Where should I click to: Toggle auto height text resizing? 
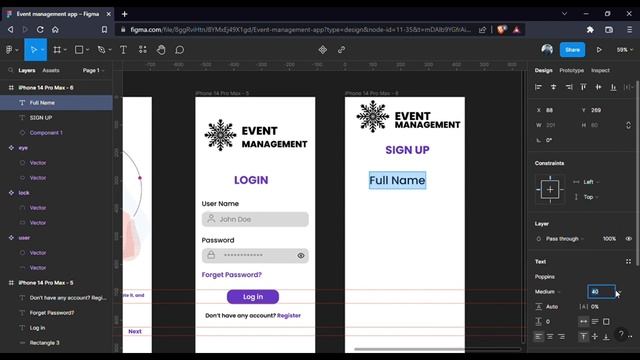595,322
